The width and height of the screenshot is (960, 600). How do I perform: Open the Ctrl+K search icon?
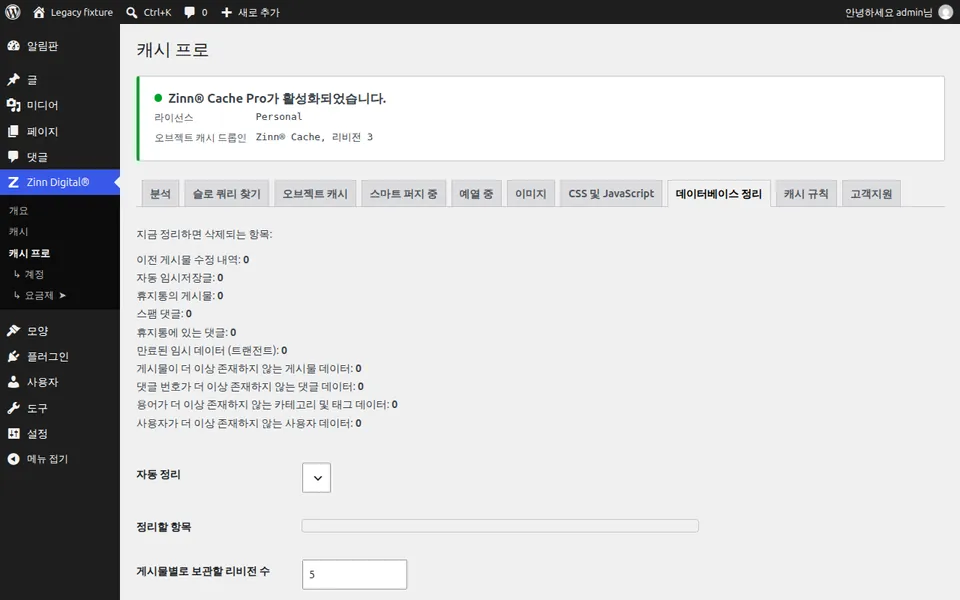132,12
